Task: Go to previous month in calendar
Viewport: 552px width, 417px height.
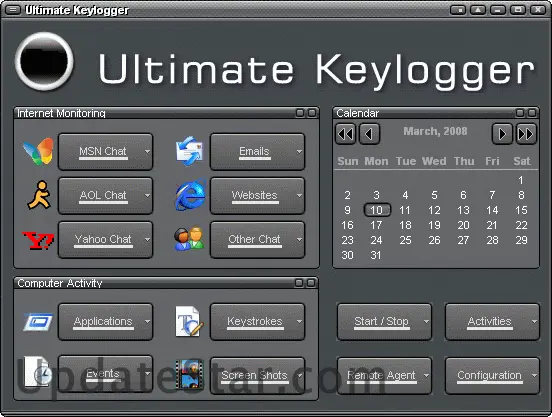Action: [369, 134]
